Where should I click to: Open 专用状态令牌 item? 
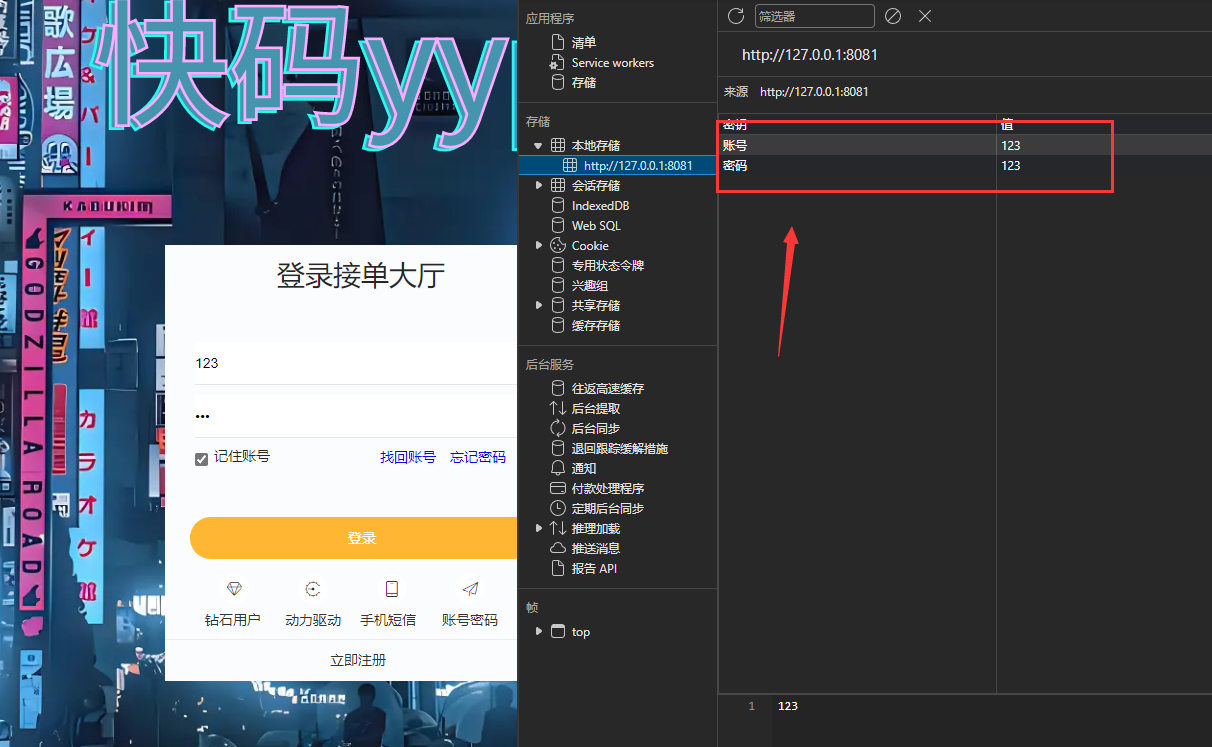pyautogui.click(x=608, y=266)
